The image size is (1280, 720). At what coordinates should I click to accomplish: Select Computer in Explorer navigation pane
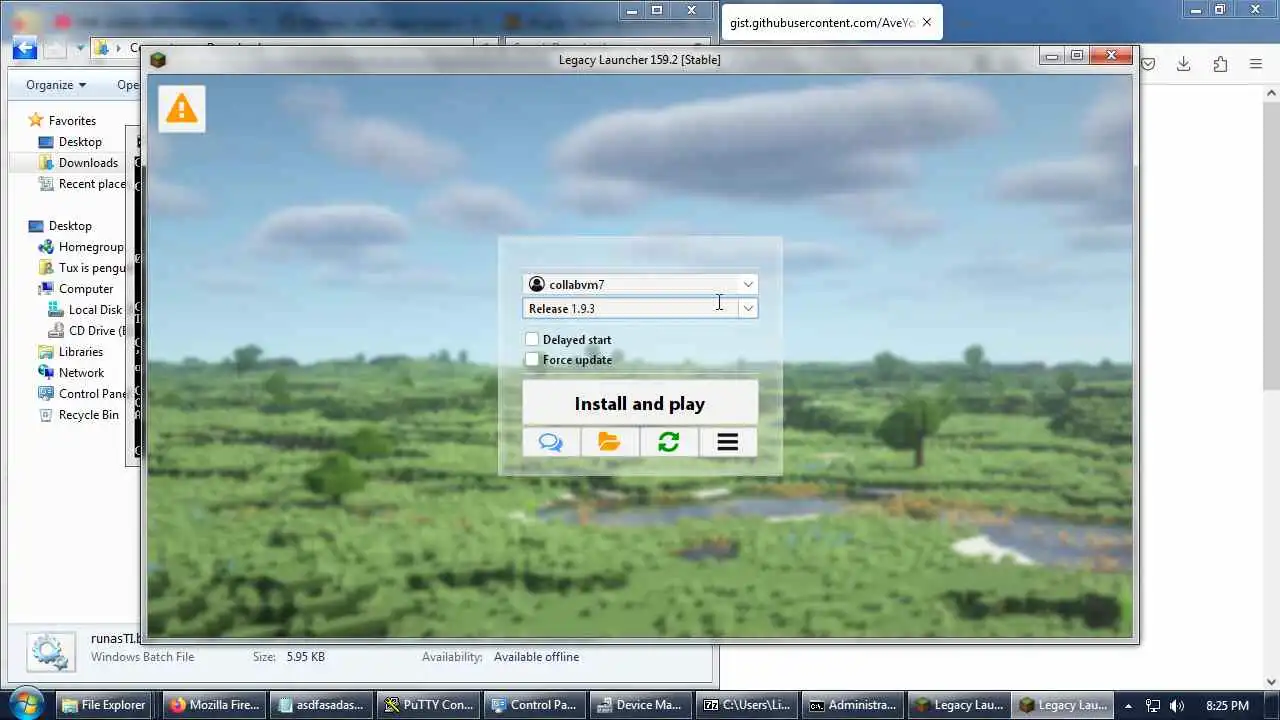[86, 289]
